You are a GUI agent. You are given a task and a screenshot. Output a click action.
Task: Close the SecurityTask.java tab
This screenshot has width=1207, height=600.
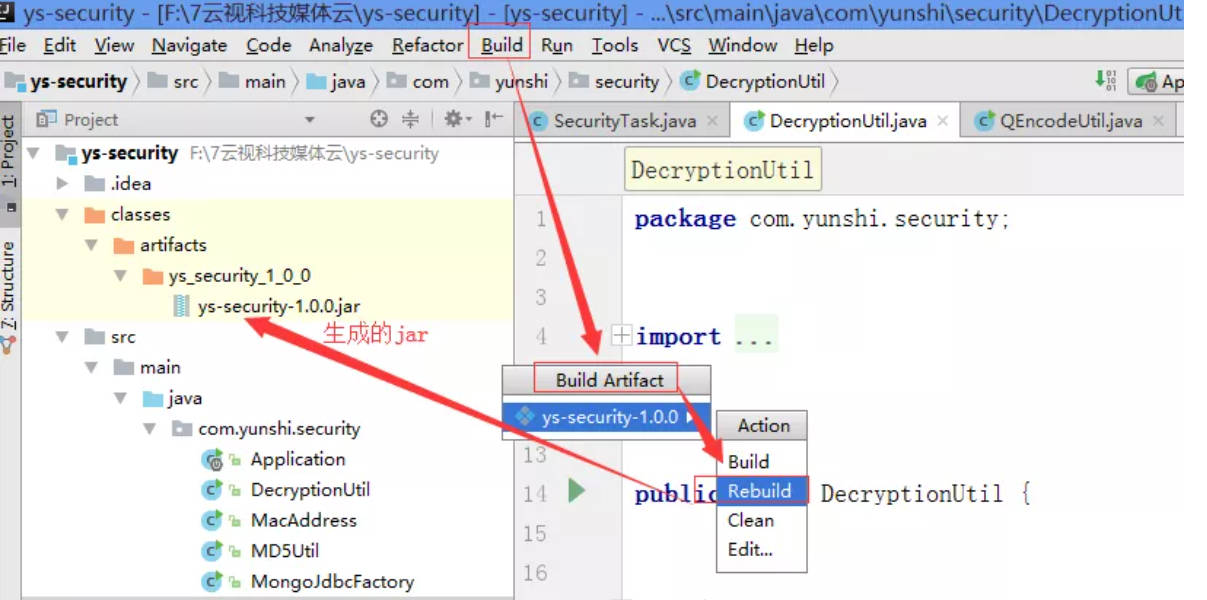(x=712, y=121)
